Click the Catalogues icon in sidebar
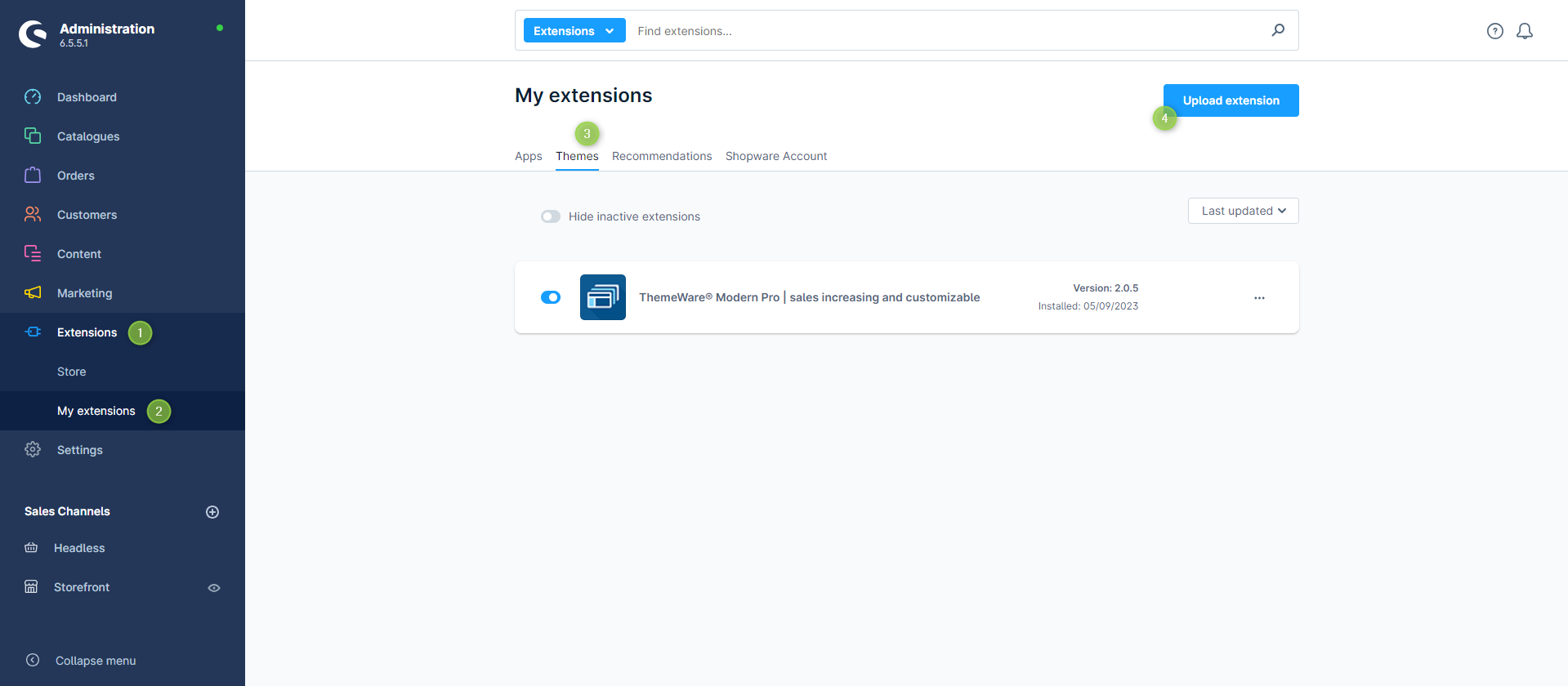The image size is (1568, 686). point(33,136)
